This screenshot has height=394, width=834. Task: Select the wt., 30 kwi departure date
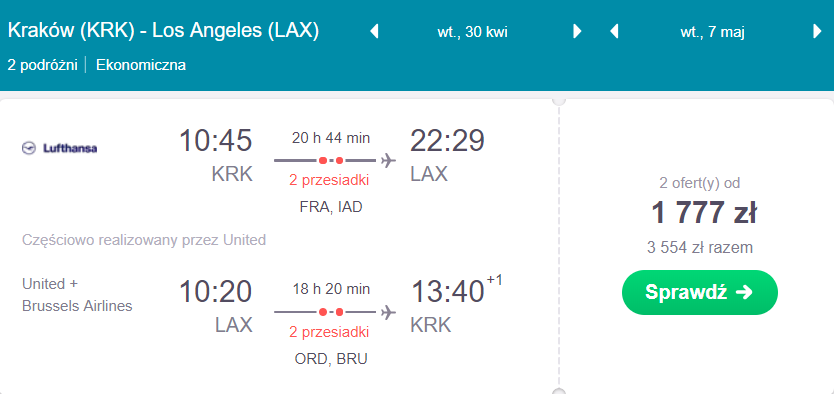coord(472,32)
